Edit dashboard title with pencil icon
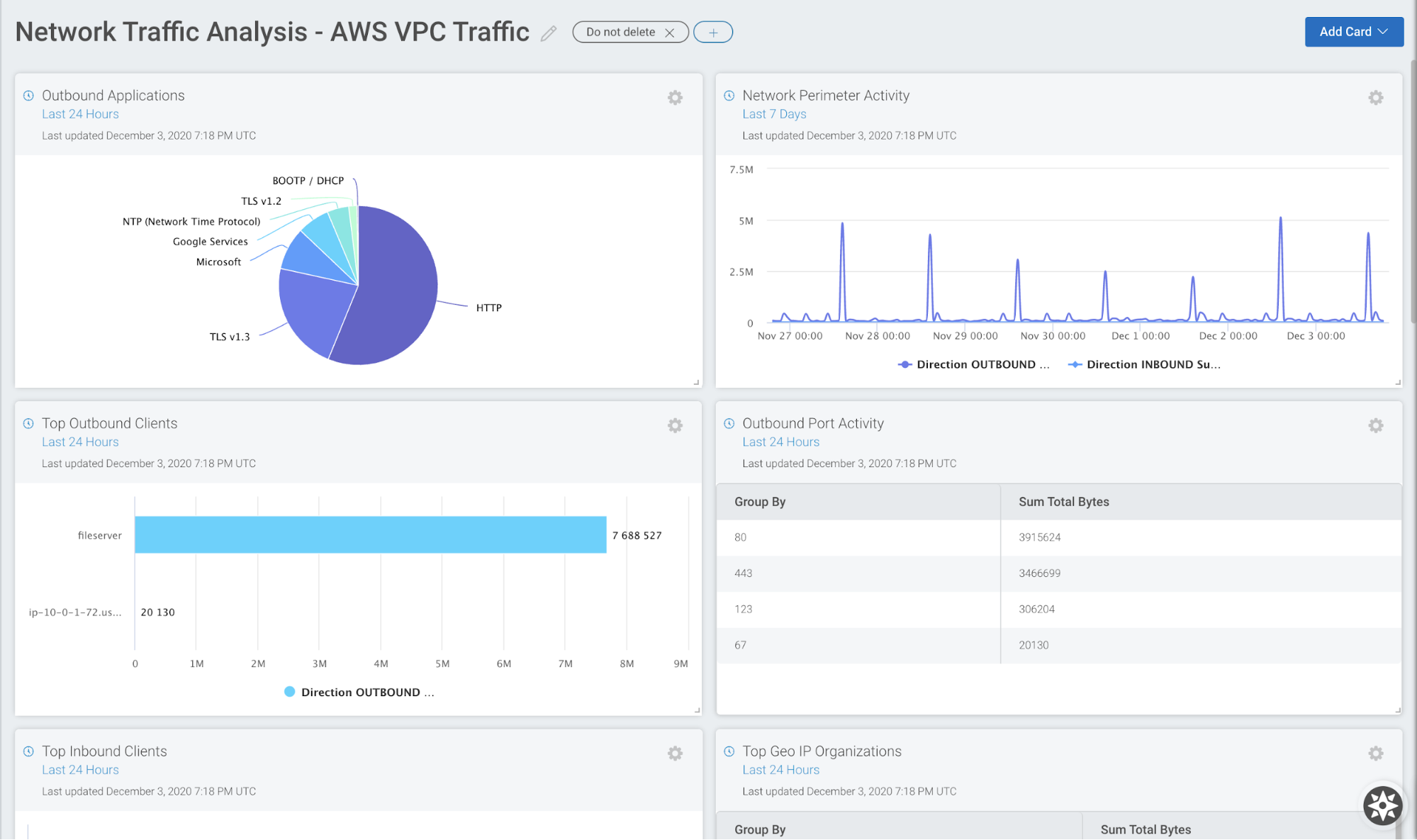Image resolution: width=1417 pixels, height=840 pixels. (549, 33)
